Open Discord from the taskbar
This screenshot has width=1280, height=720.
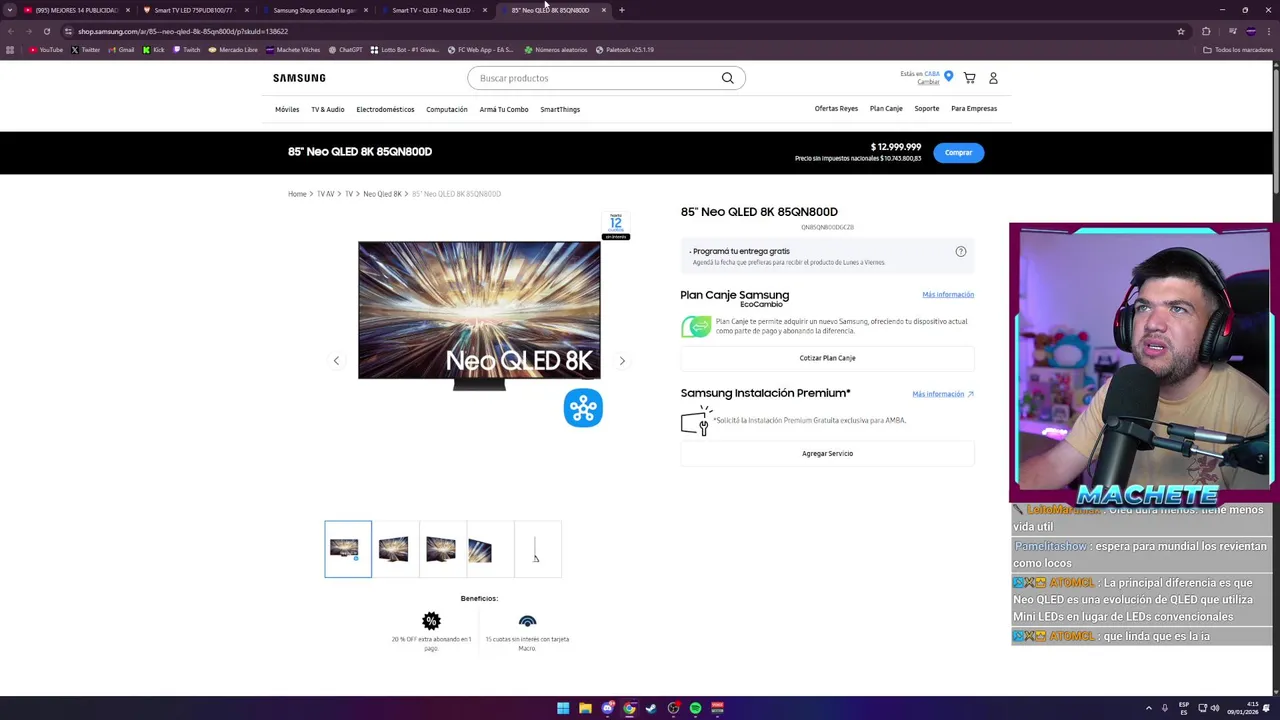607,708
